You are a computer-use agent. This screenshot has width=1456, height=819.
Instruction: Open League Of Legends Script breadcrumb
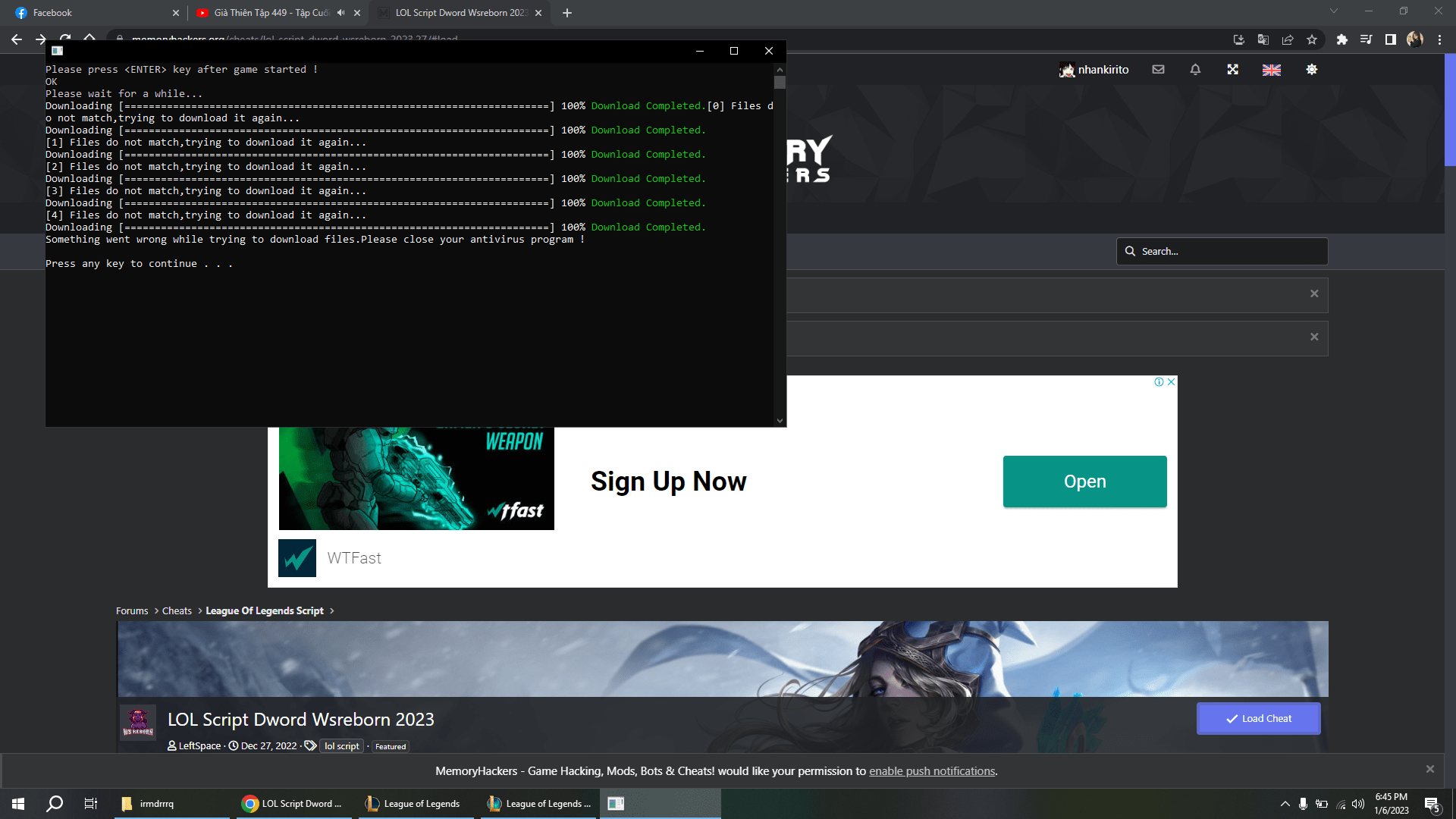265,611
